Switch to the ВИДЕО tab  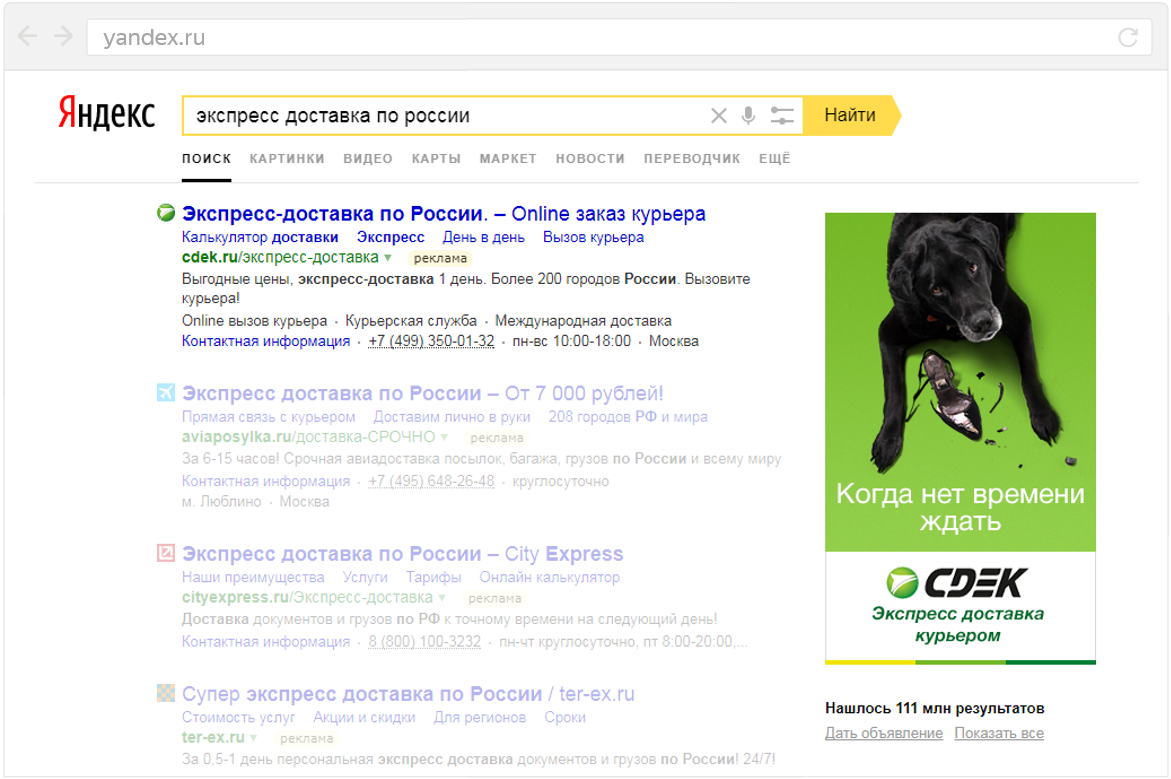point(368,158)
